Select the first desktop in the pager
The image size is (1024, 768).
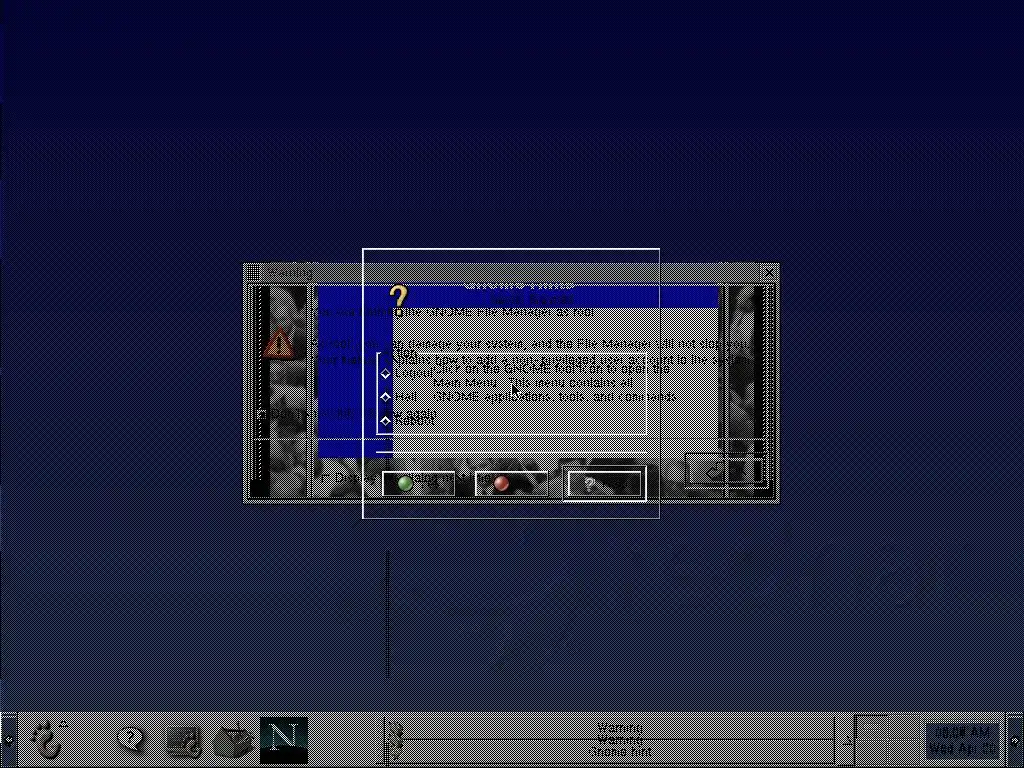[x=870, y=728]
